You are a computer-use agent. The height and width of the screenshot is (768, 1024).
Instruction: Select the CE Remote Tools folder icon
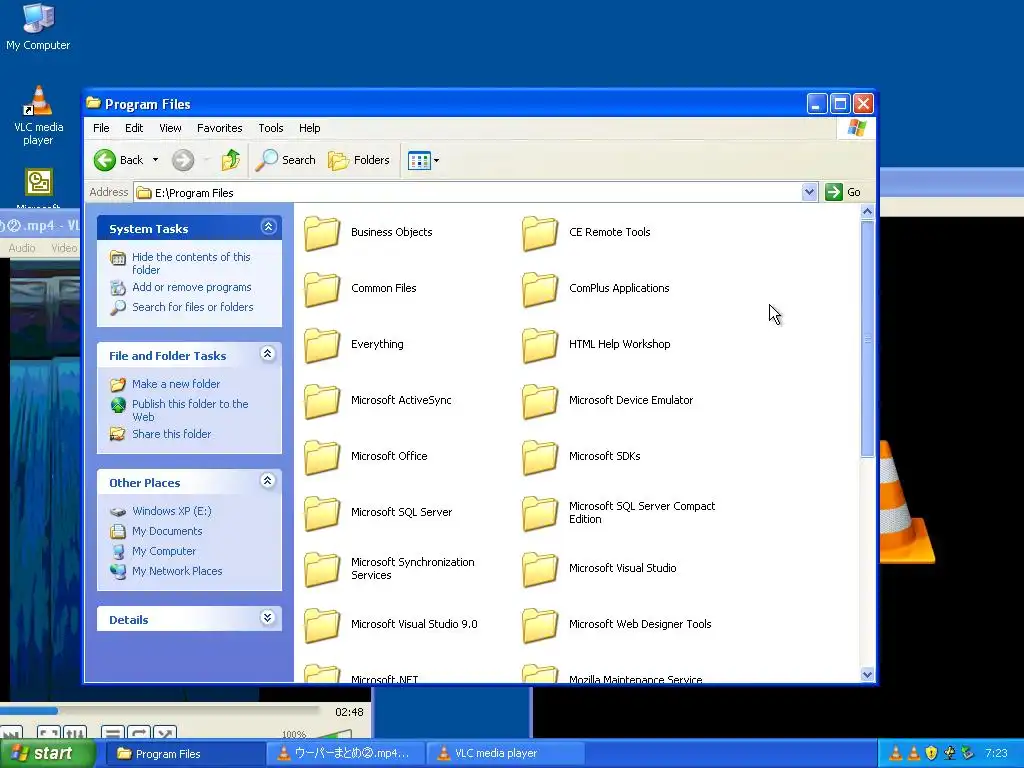[x=540, y=232]
